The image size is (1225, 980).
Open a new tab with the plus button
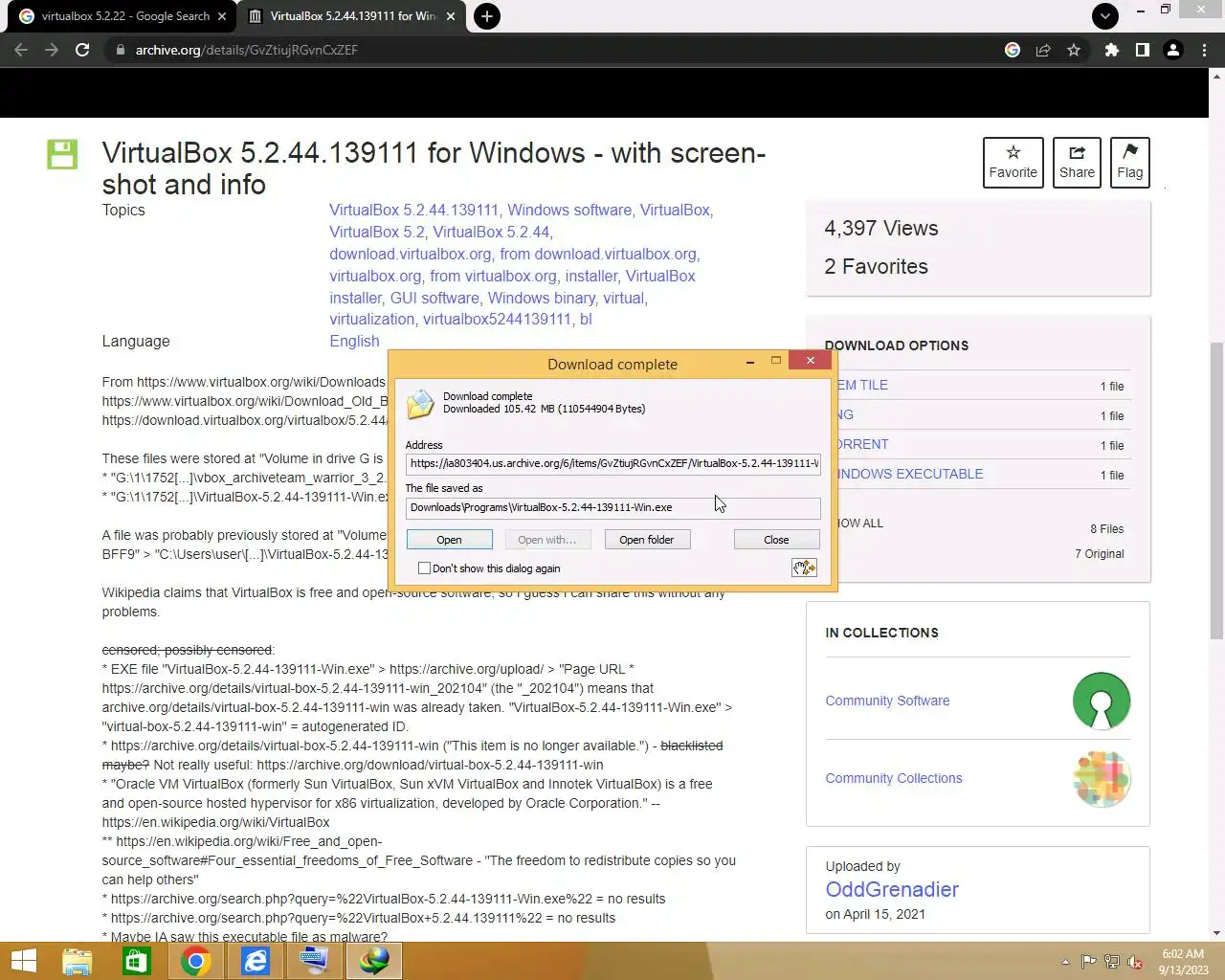click(487, 16)
